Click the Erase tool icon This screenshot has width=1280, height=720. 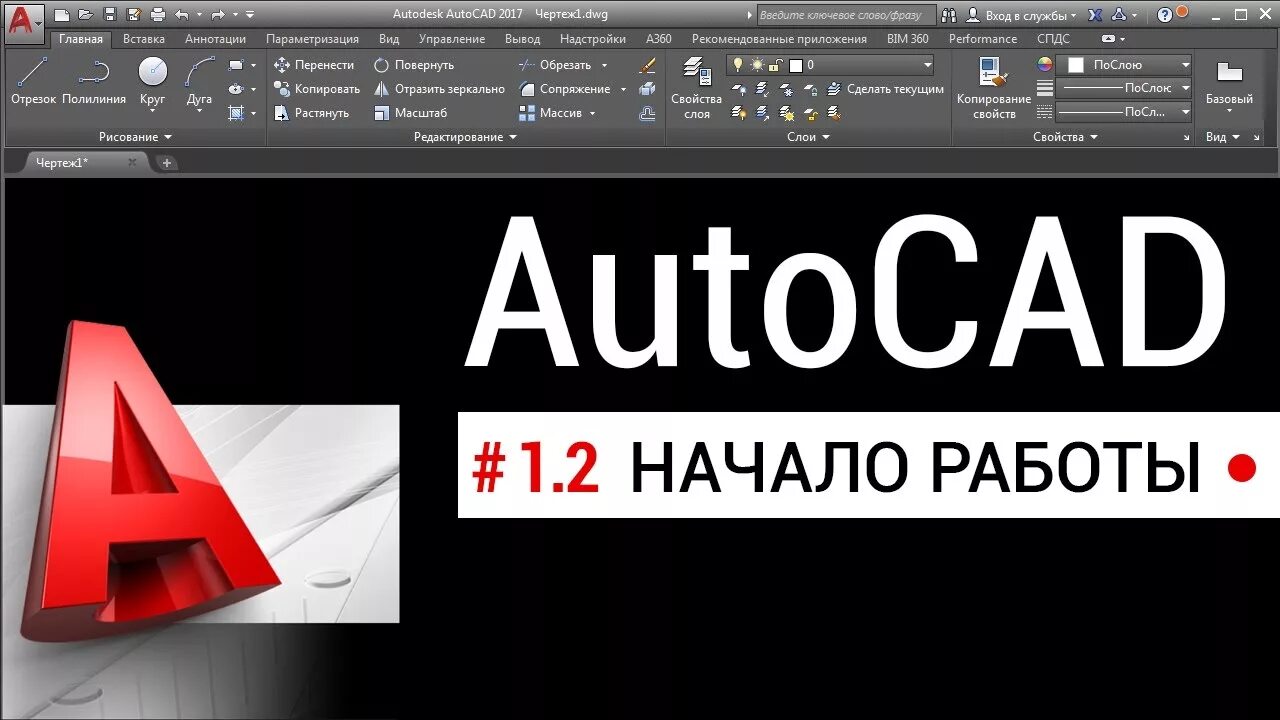(x=647, y=65)
